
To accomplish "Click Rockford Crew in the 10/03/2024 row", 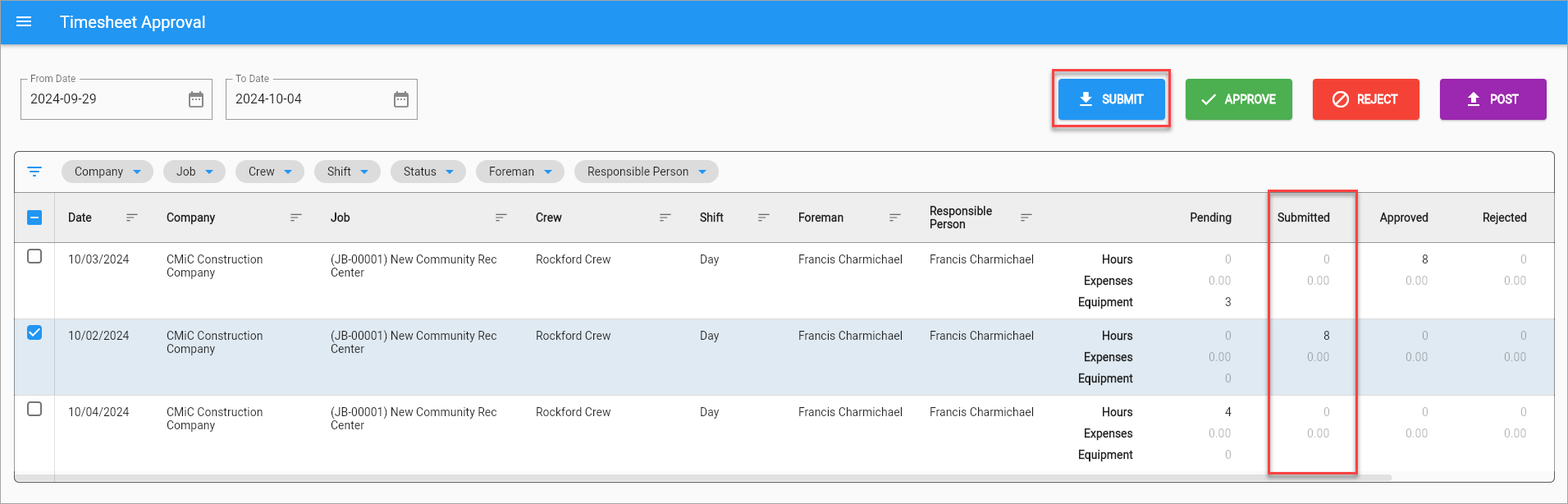I will coord(573,259).
